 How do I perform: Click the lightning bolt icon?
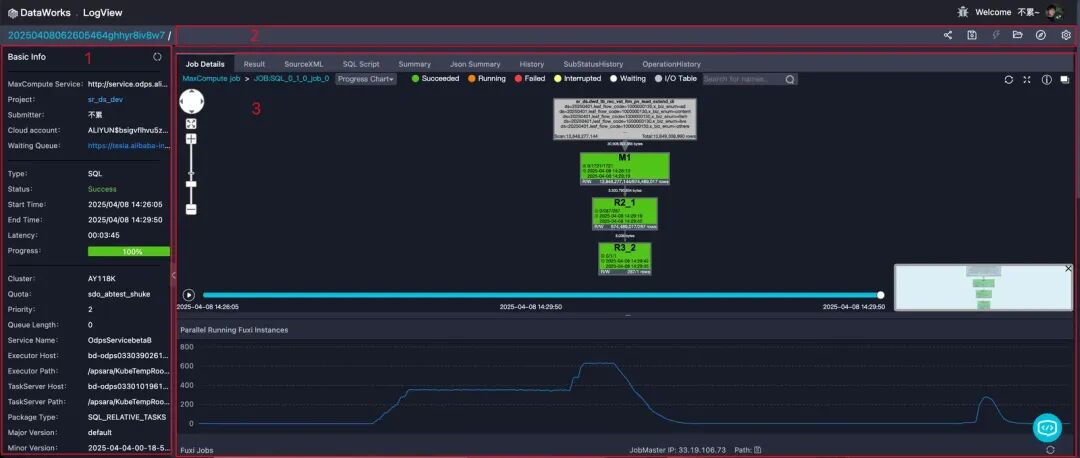pos(995,35)
